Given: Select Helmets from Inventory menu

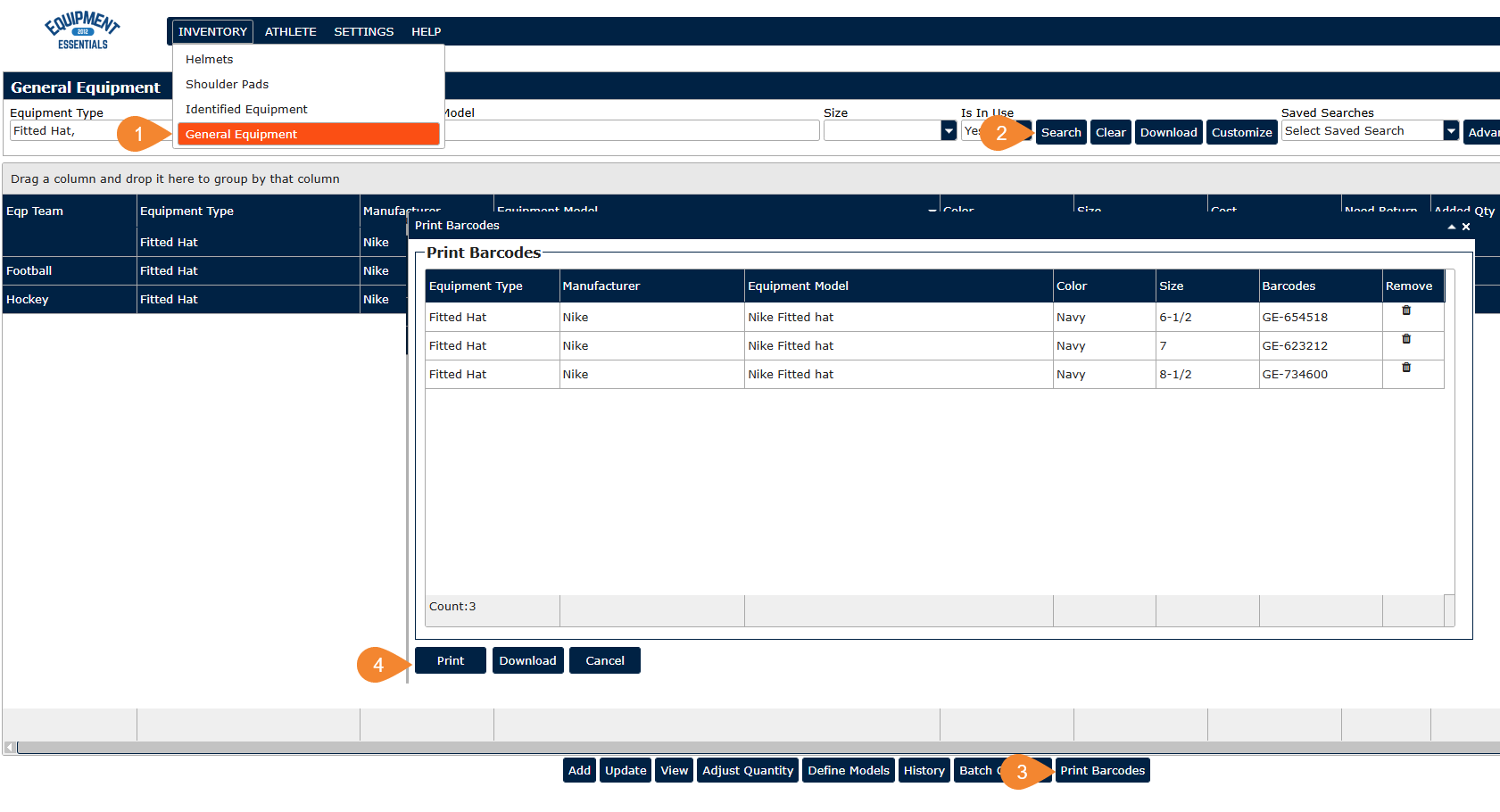Looking at the screenshot, I should click(309, 59).
